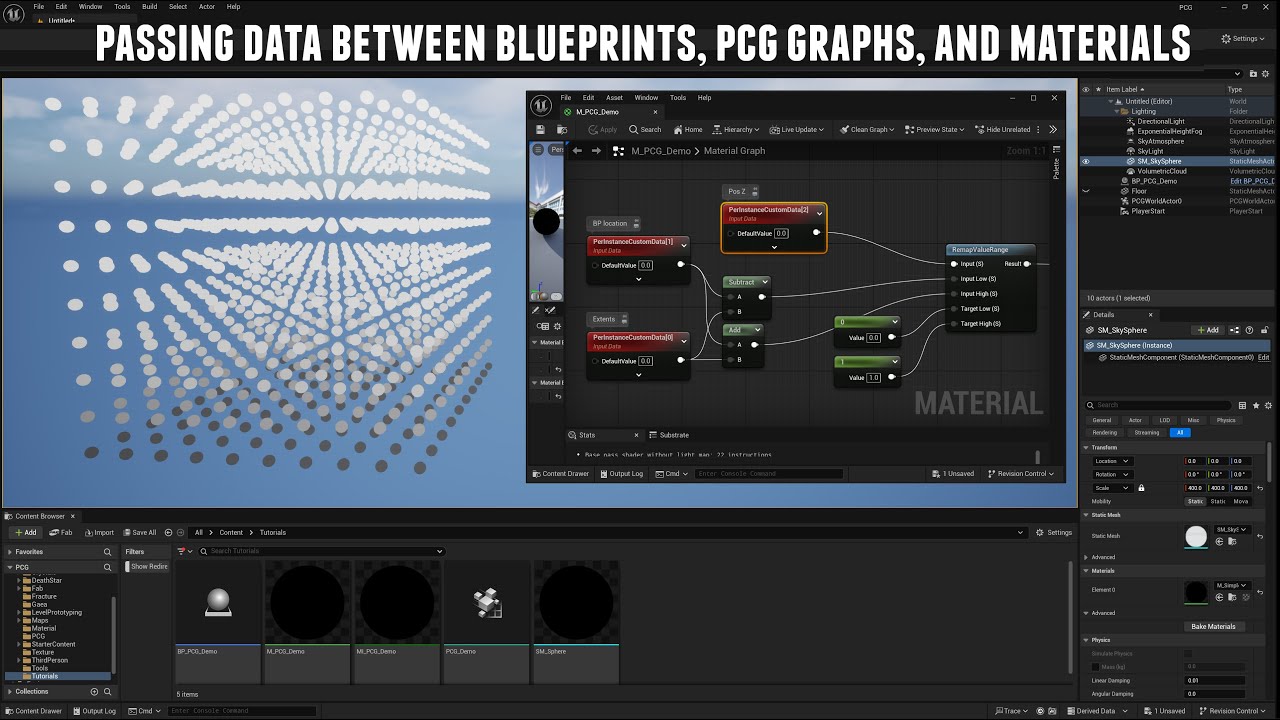Click the Details search field
1280x720 pixels.
(1160, 405)
